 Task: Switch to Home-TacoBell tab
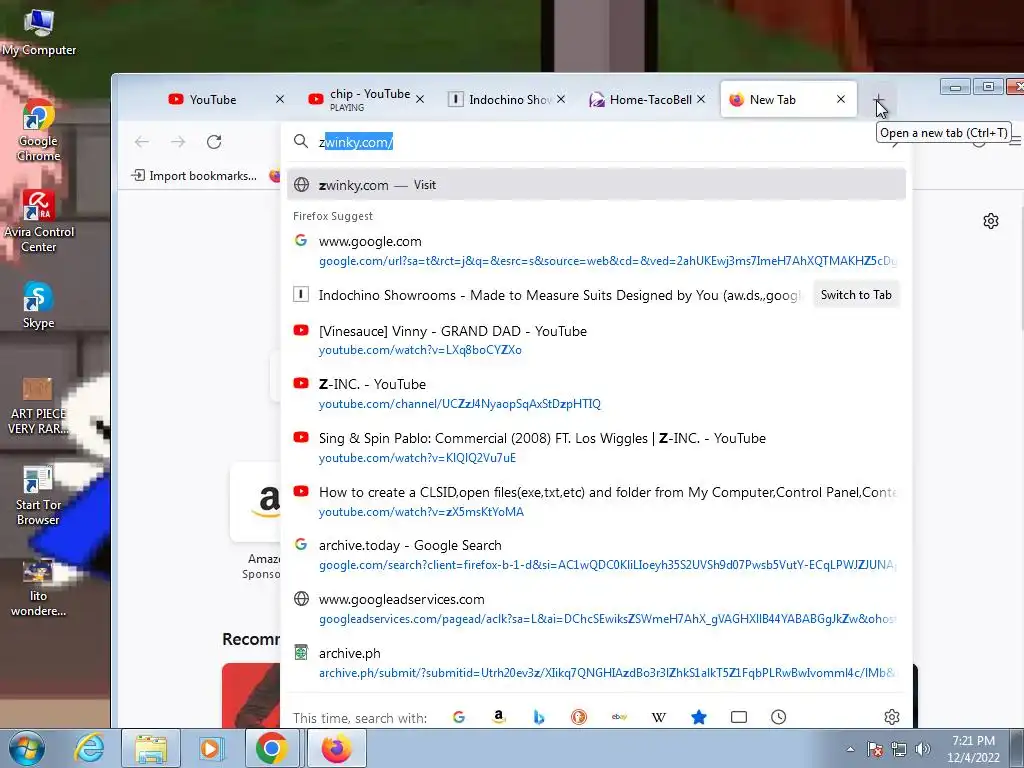[x=647, y=99]
